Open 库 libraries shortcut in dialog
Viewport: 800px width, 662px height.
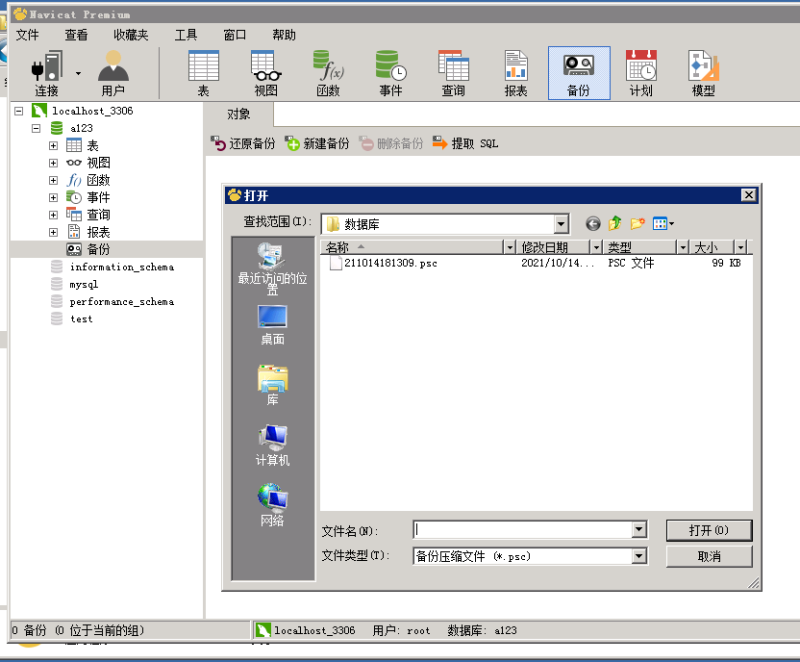272,385
